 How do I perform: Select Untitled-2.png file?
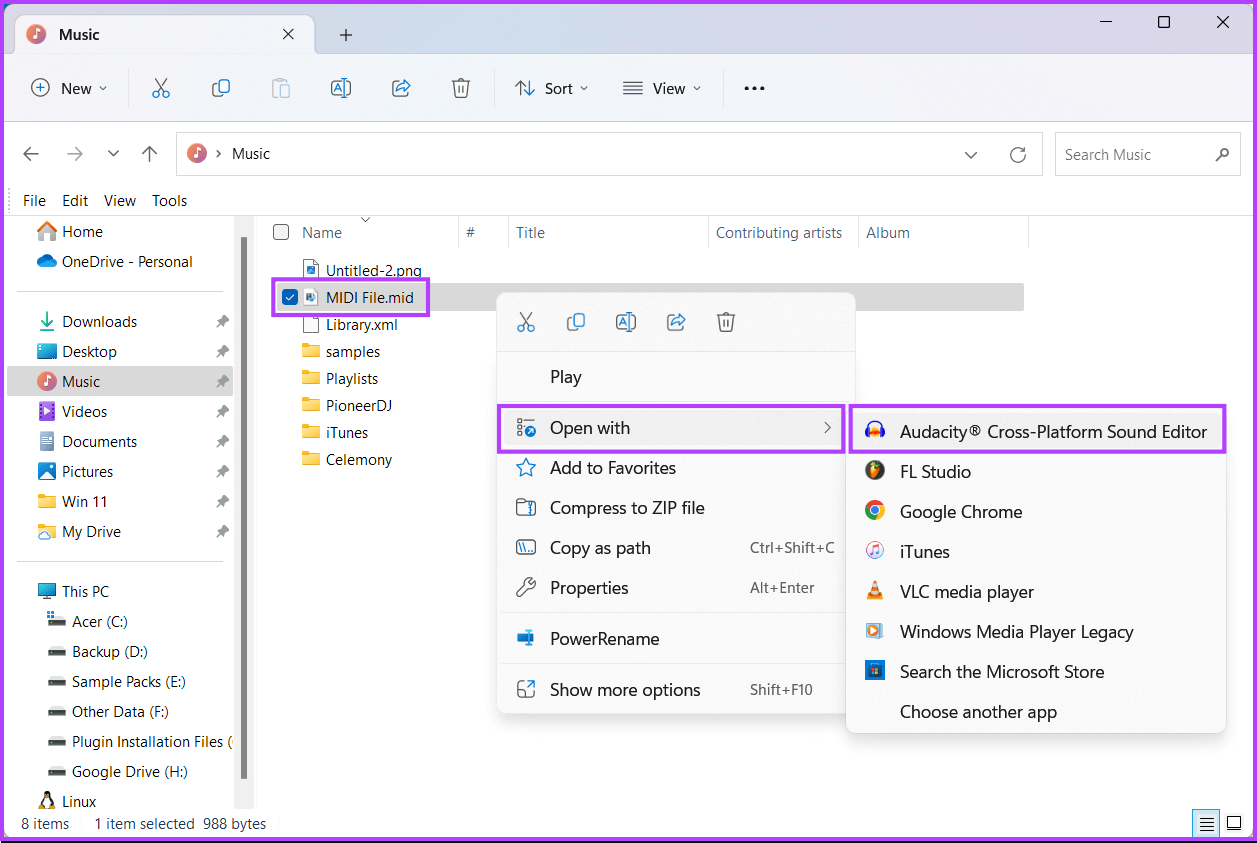coord(373,270)
